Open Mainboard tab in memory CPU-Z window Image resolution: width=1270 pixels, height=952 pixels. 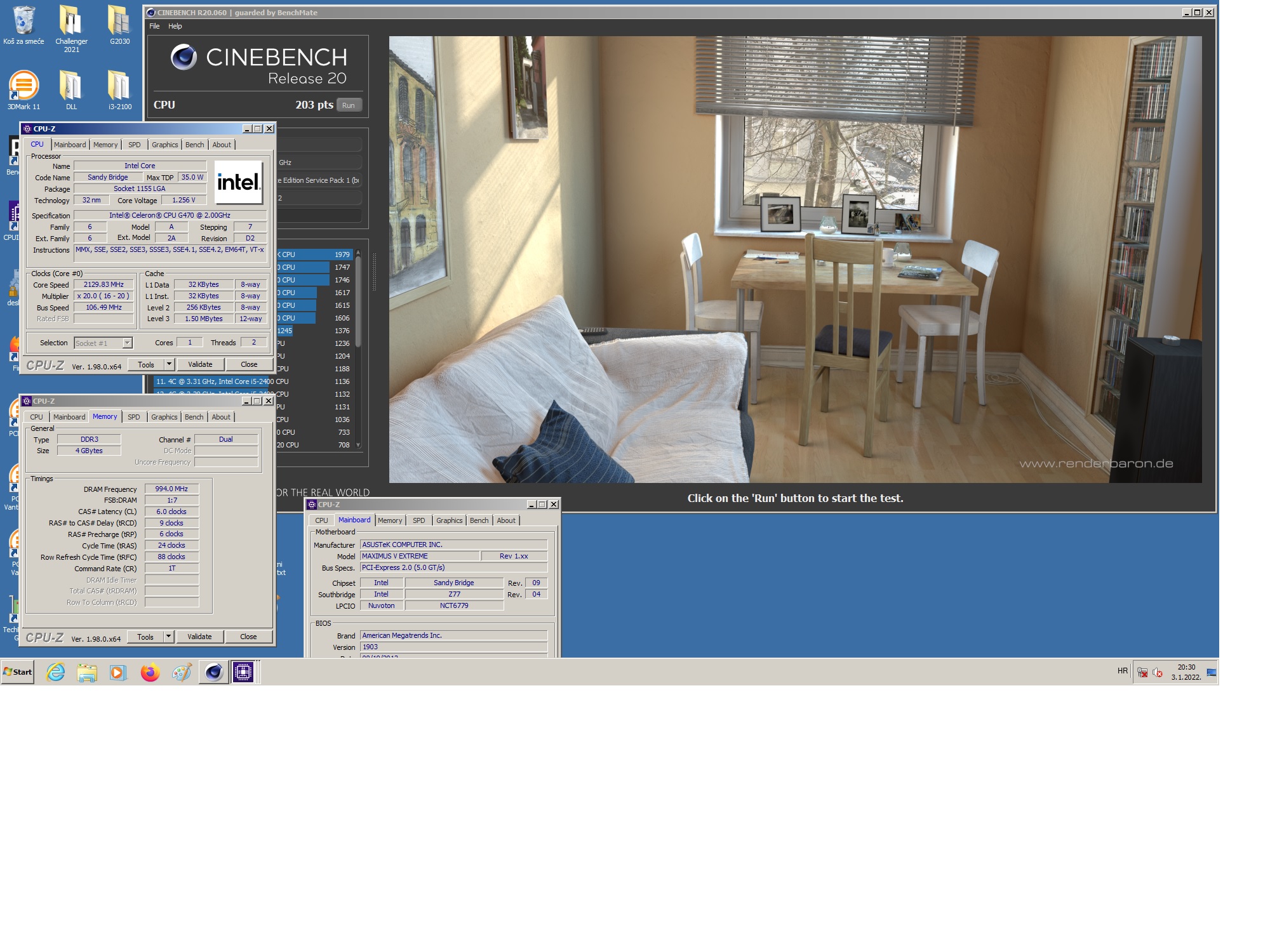pyautogui.click(x=69, y=417)
